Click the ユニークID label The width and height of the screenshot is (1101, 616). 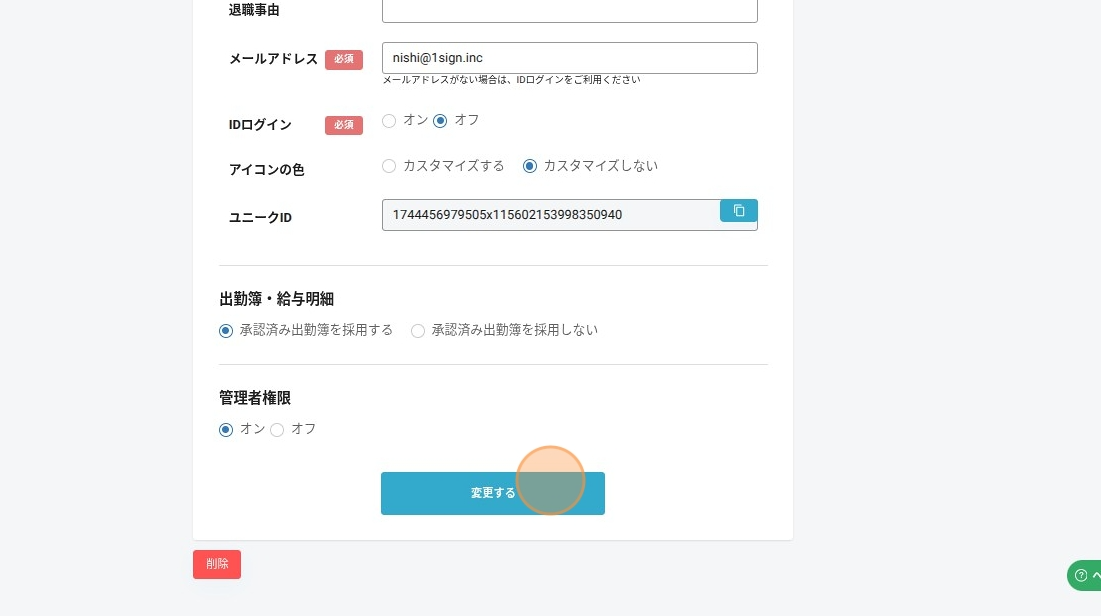pyautogui.click(x=261, y=218)
